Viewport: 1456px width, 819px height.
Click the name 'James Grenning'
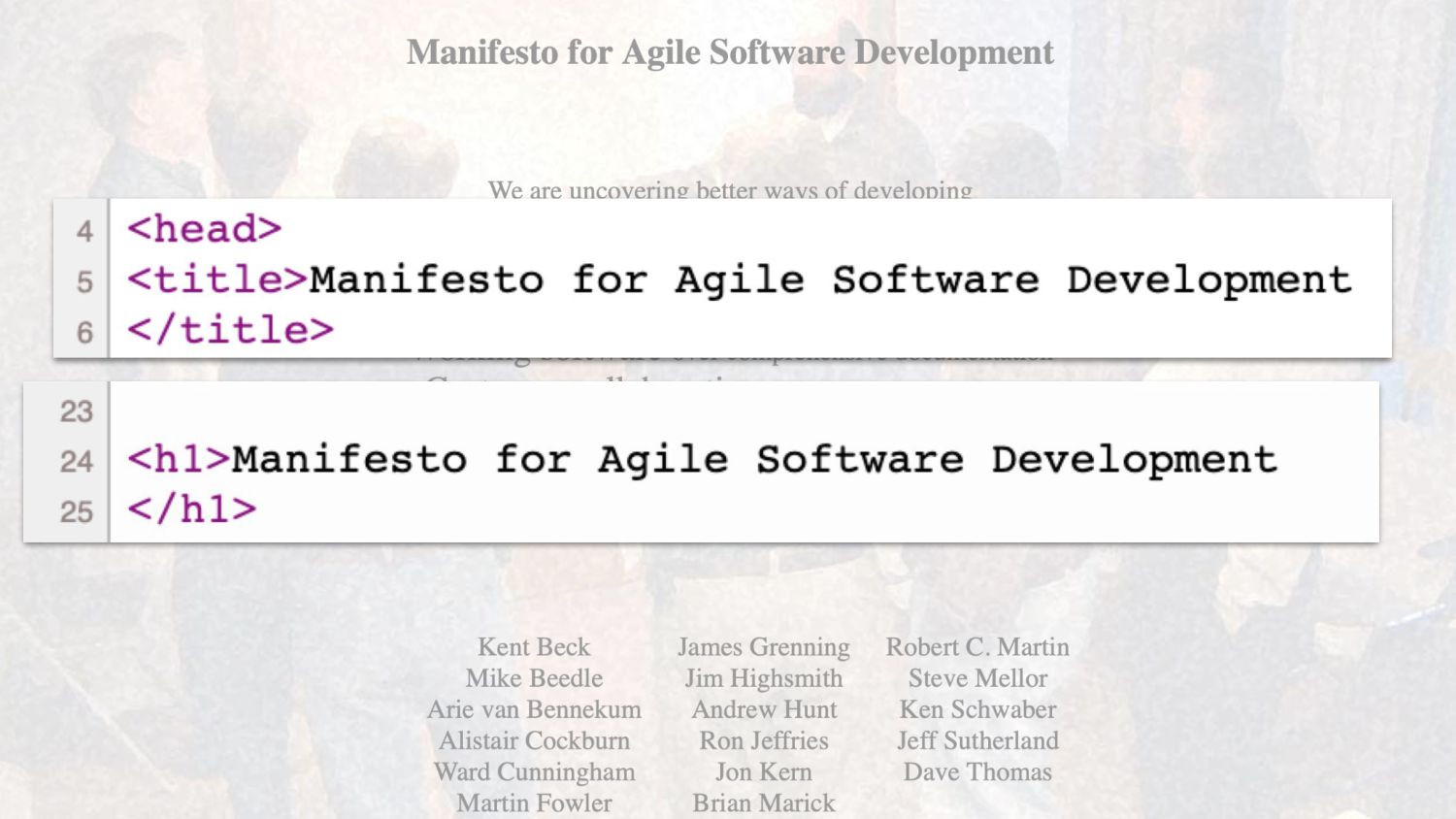[764, 647]
